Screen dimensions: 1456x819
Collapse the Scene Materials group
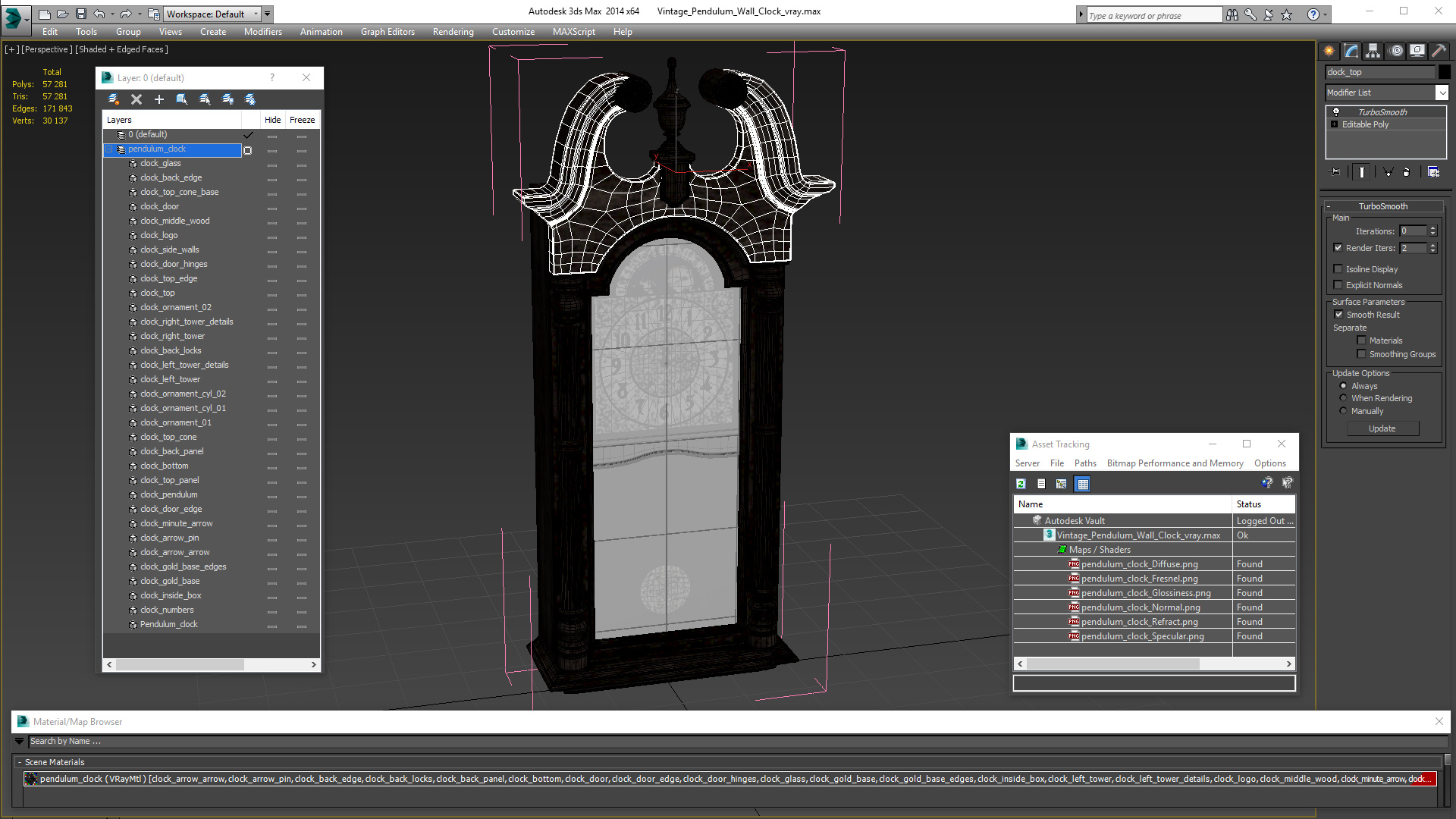(x=20, y=762)
